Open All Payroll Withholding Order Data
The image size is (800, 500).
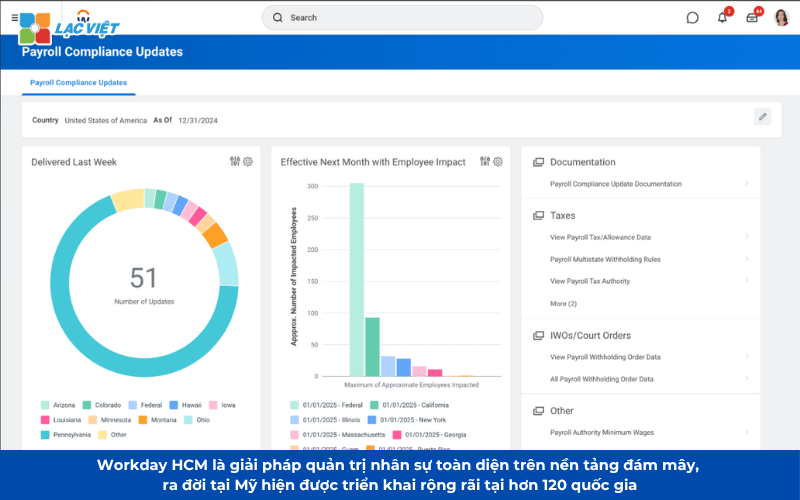pos(601,379)
